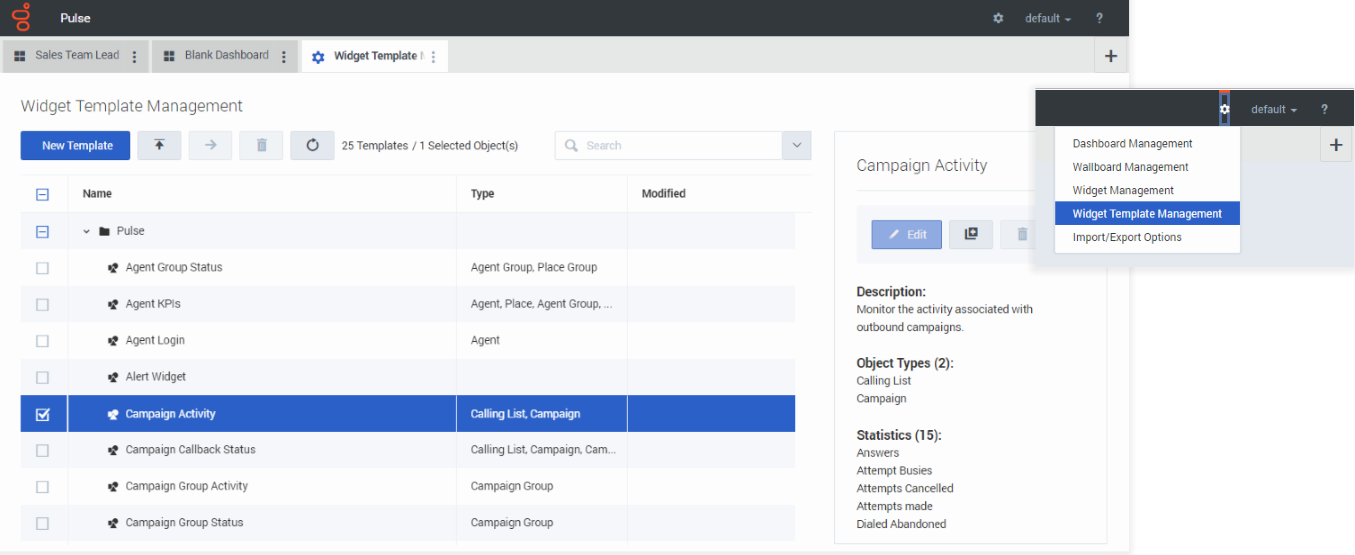The image size is (1355, 555).
Task: Collapse the Pulse folder
Action: [x=87, y=231]
